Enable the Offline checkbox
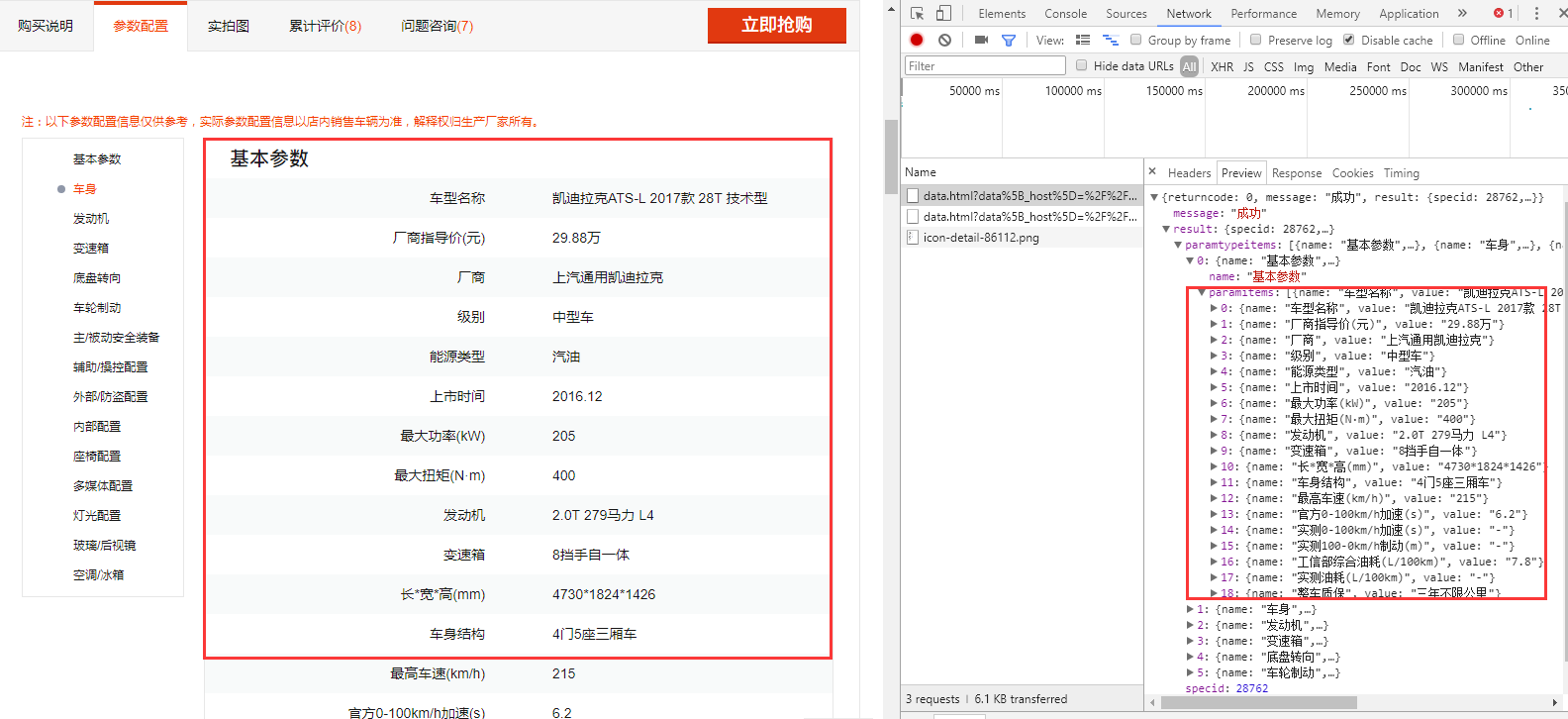Screen dimensions: 1568x719 pos(1458,40)
